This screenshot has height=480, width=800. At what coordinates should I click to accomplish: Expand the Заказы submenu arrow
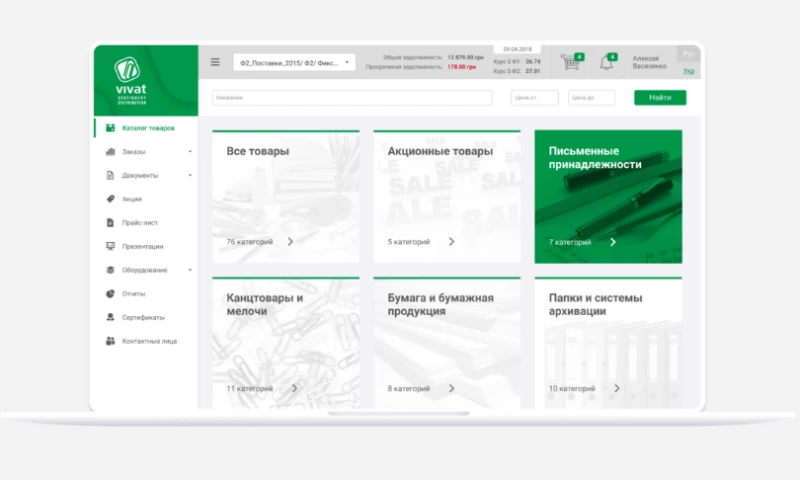point(190,152)
